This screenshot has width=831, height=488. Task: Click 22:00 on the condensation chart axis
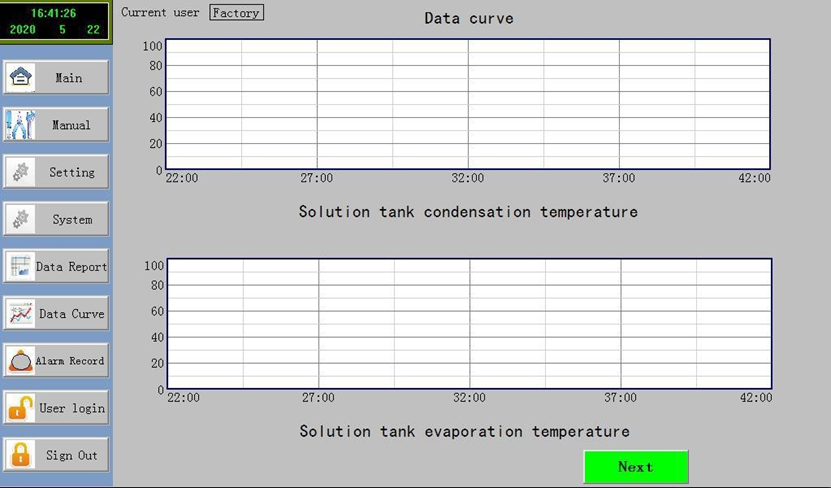[182, 178]
